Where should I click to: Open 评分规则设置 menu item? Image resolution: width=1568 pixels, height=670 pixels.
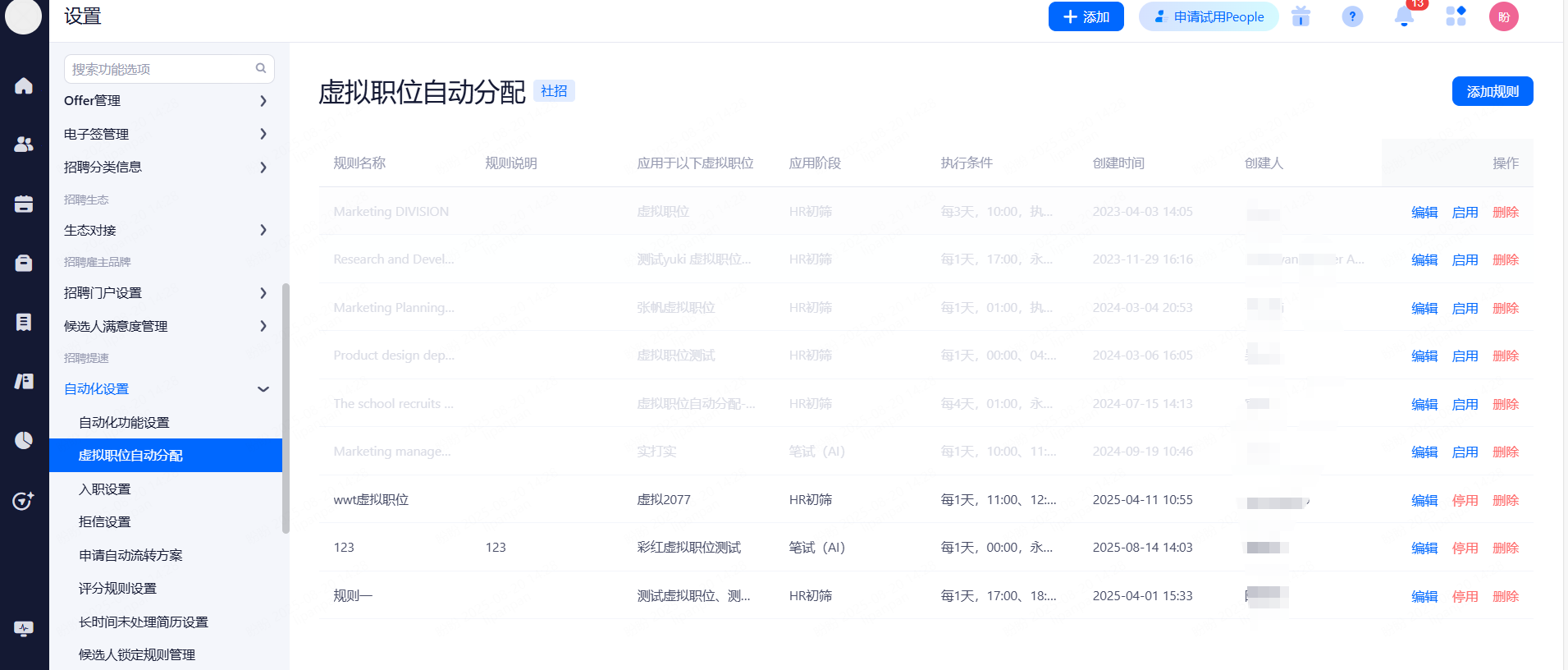click(x=117, y=588)
